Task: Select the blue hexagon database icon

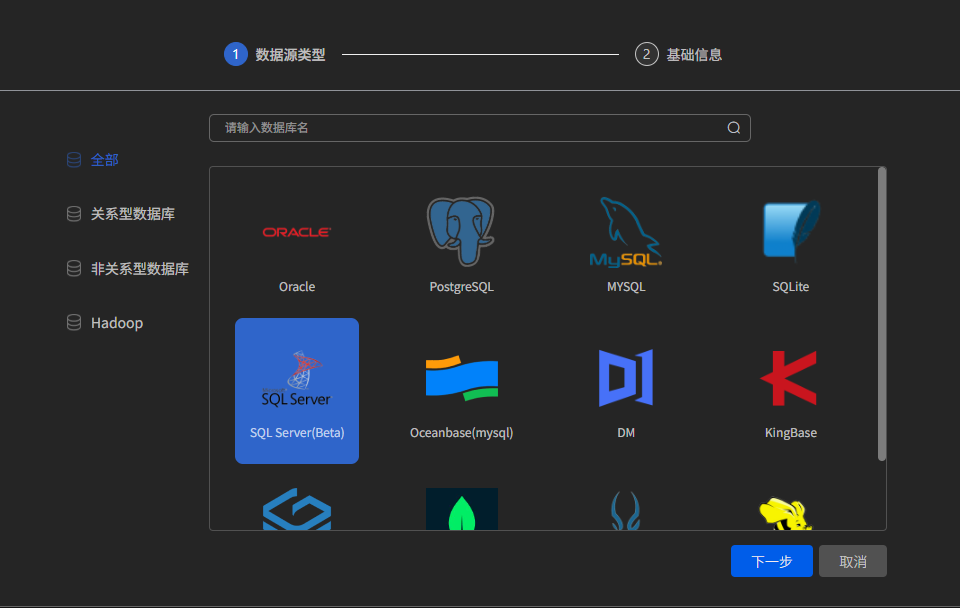Action: coord(297,509)
